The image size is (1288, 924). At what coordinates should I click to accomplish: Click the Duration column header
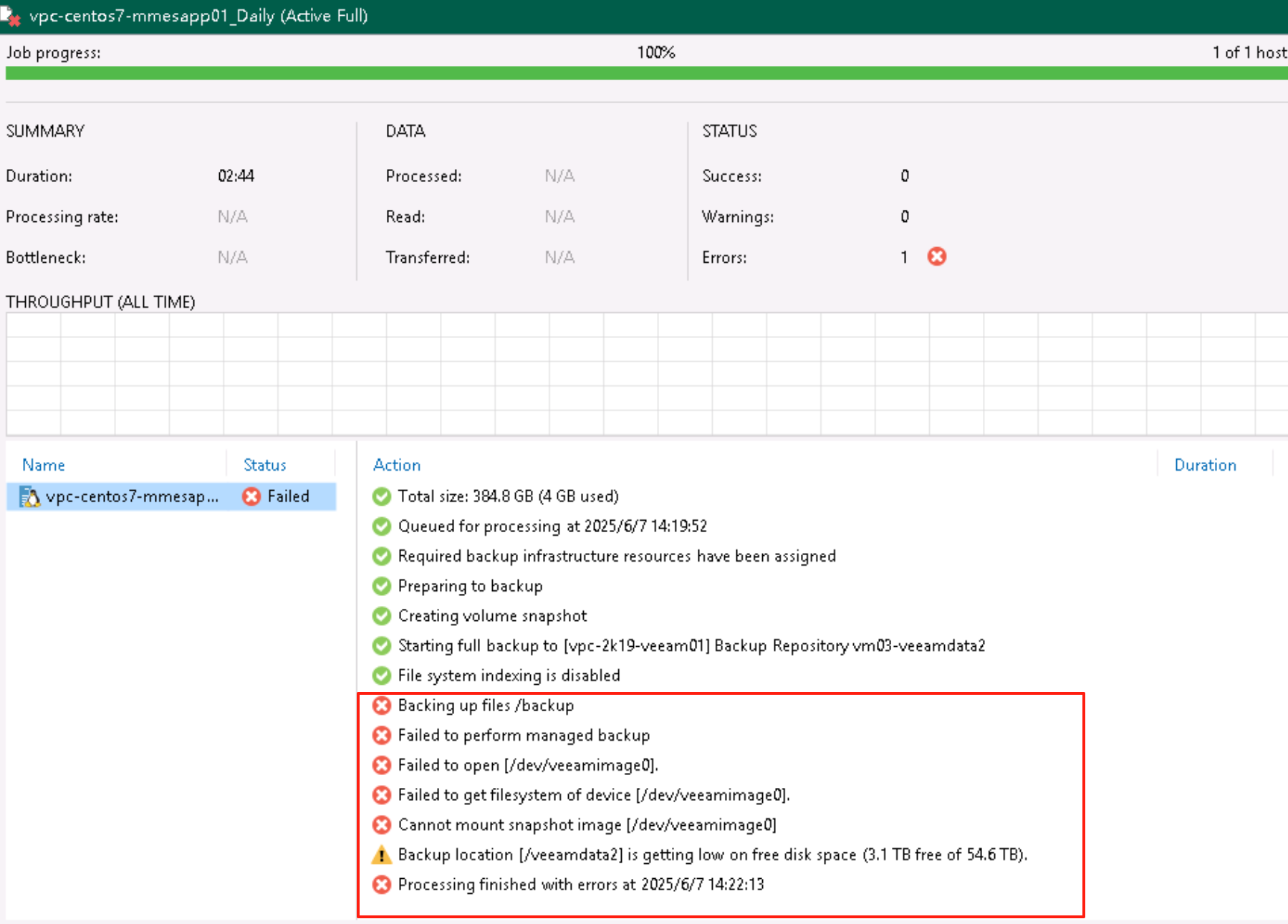(1206, 465)
